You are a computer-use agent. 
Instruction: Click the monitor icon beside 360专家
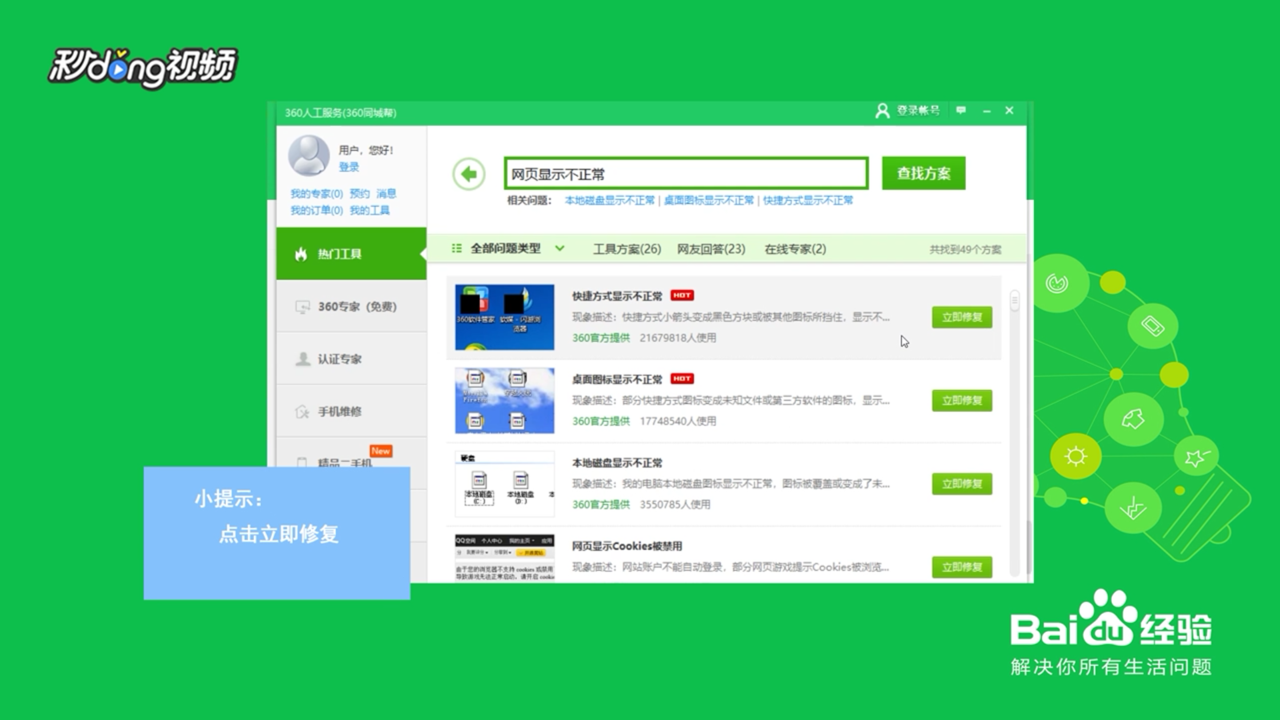302,307
